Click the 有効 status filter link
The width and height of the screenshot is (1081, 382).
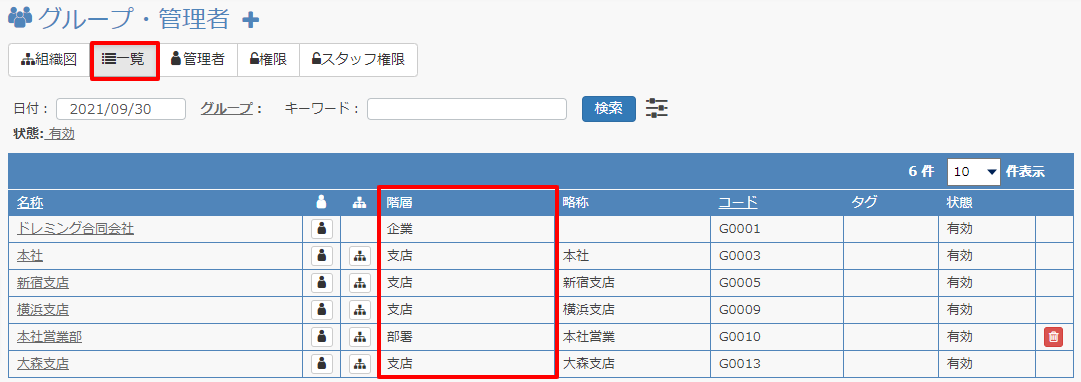61,134
